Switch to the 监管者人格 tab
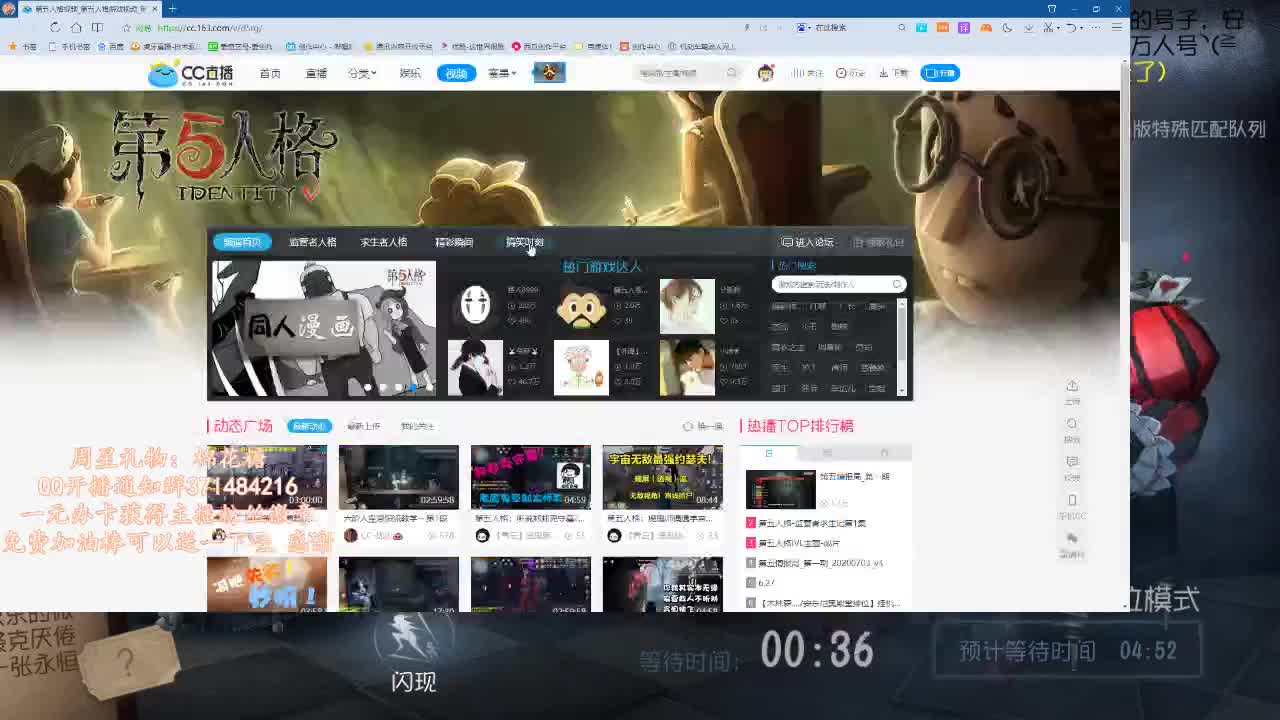 point(313,242)
